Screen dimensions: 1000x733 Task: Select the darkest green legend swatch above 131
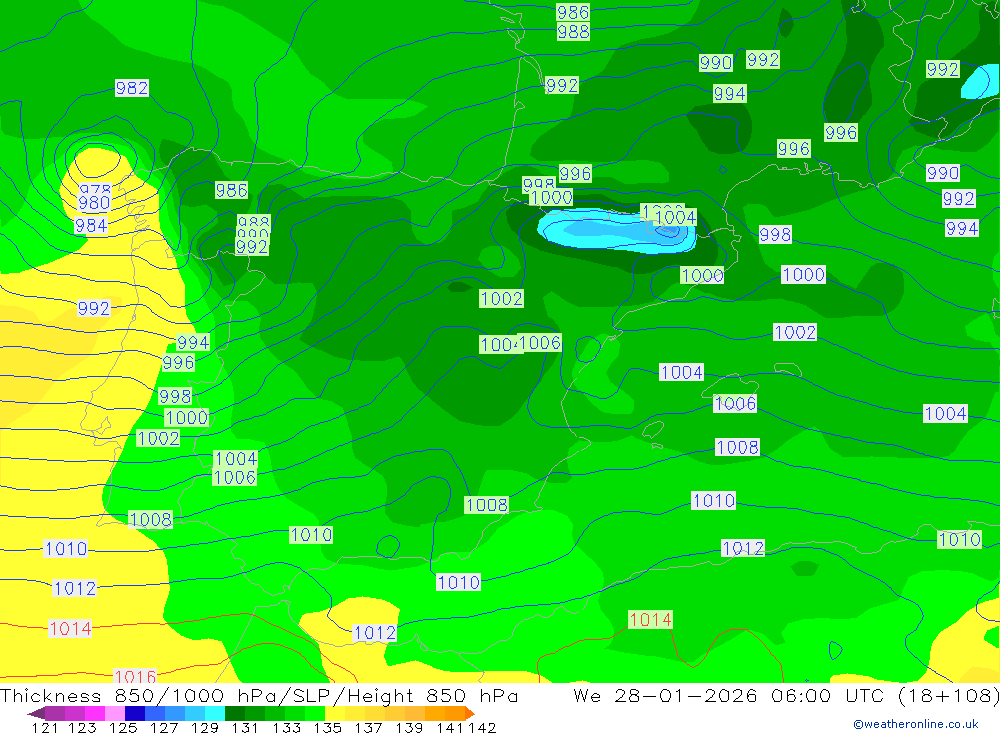(x=235, y=713)
